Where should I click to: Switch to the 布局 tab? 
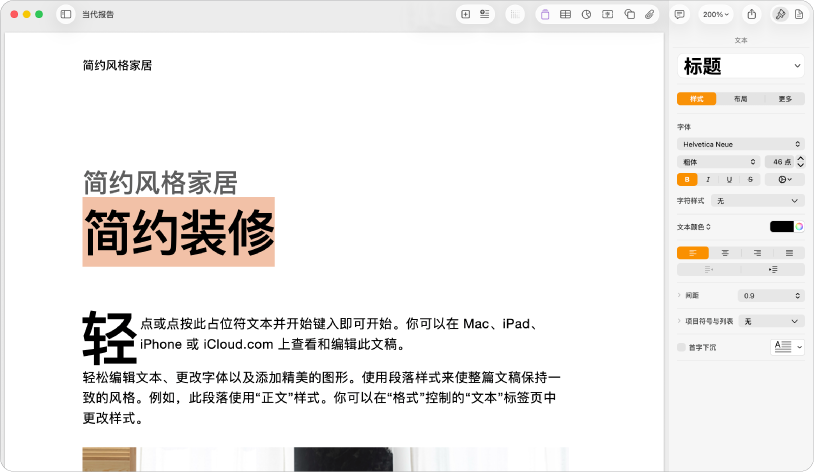point(740,99)
